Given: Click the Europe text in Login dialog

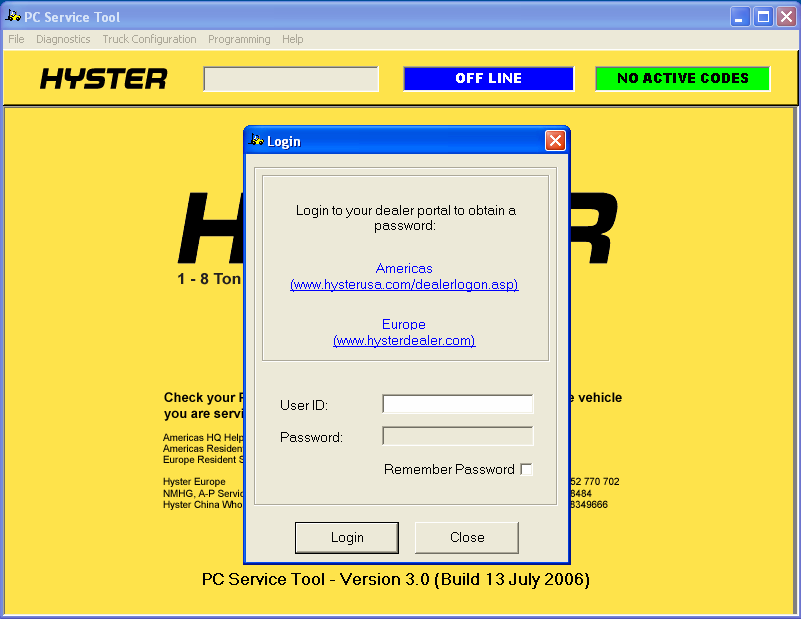Looking at the screenshot, I should (404, 325).
